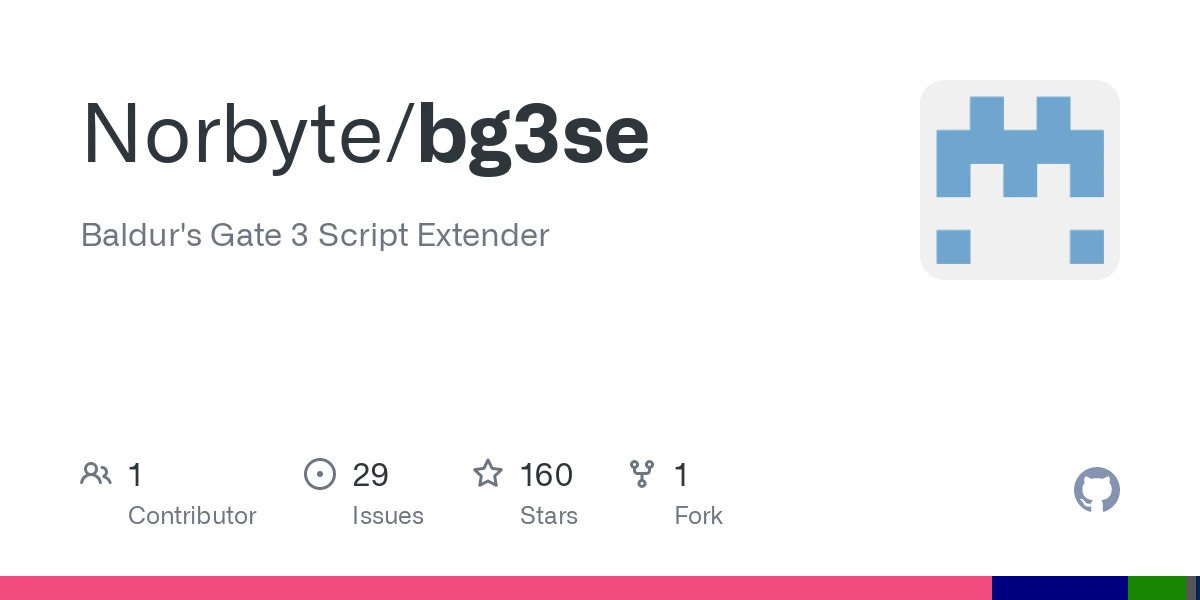Select the Baldur's Gate 3 Script Extender description
The height and width of the screenshot is (600, 1200).
315,236
